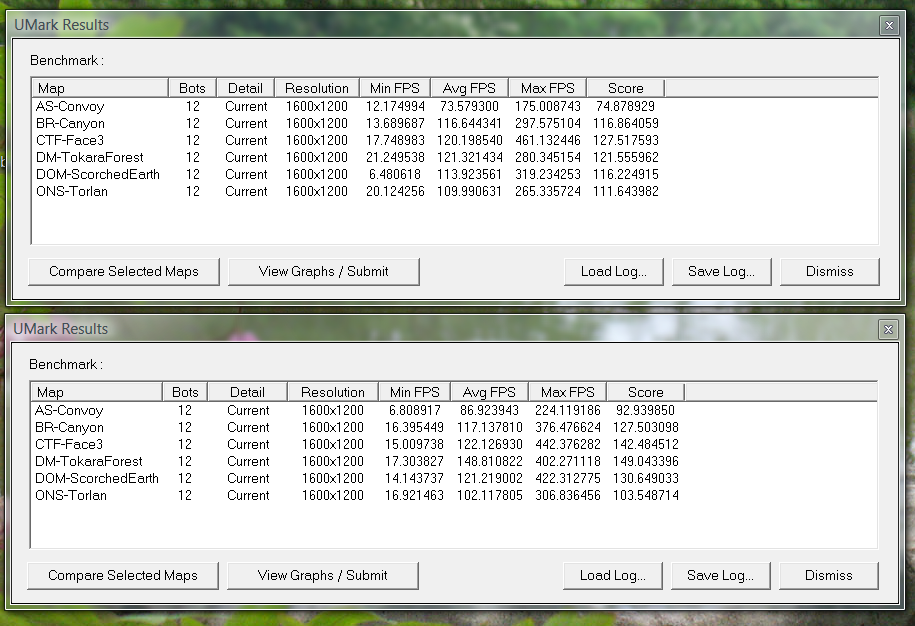Select ONS-Torlan row in lower table
915x626 pixels.
click(357, 495)
